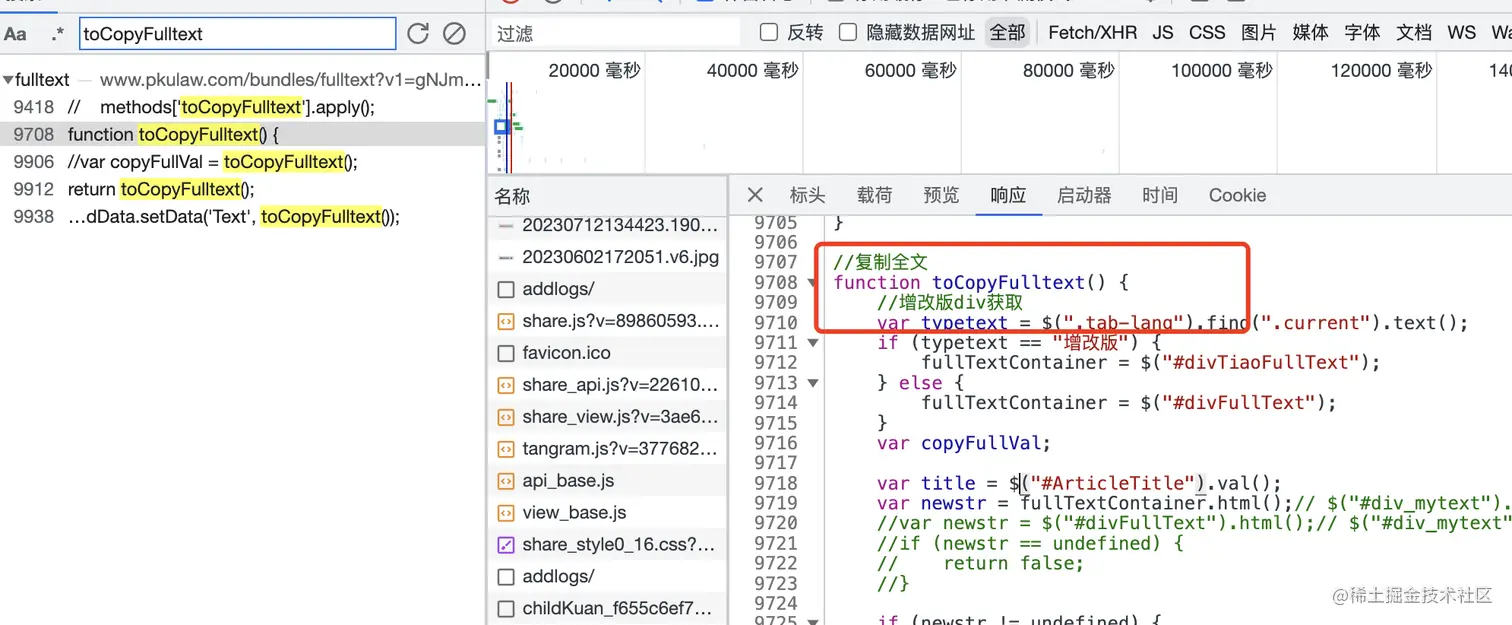The height and width of the screenshot is (625, 1512).
Task: Open search result line 9708
Action: (242, 134)
